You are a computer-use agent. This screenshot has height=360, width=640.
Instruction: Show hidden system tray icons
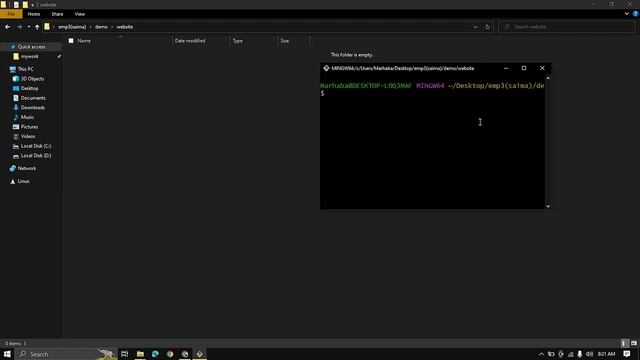[x=541, y=354]
